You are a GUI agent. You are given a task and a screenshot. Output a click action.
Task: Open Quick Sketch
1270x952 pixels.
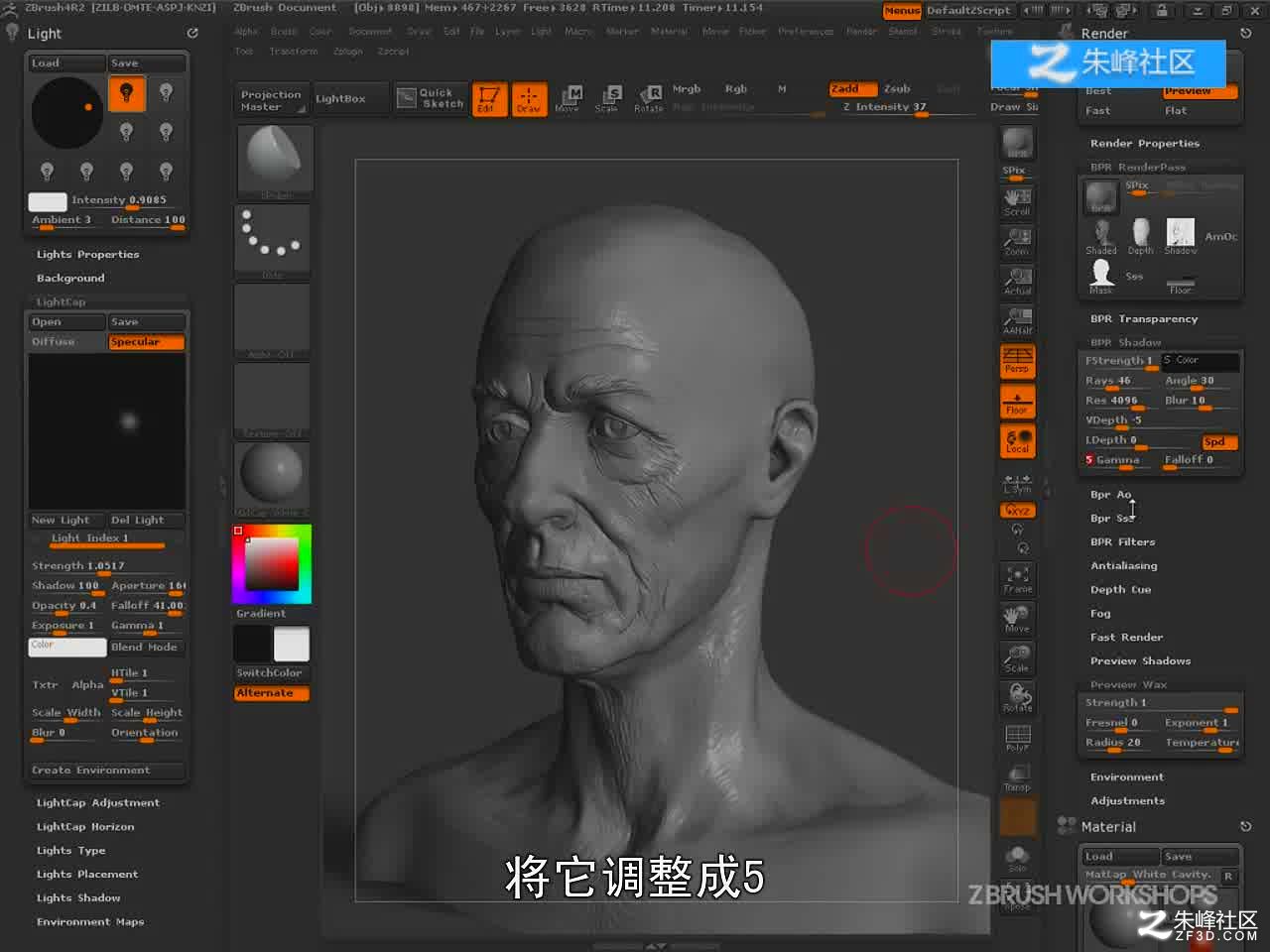click(431, 98)
